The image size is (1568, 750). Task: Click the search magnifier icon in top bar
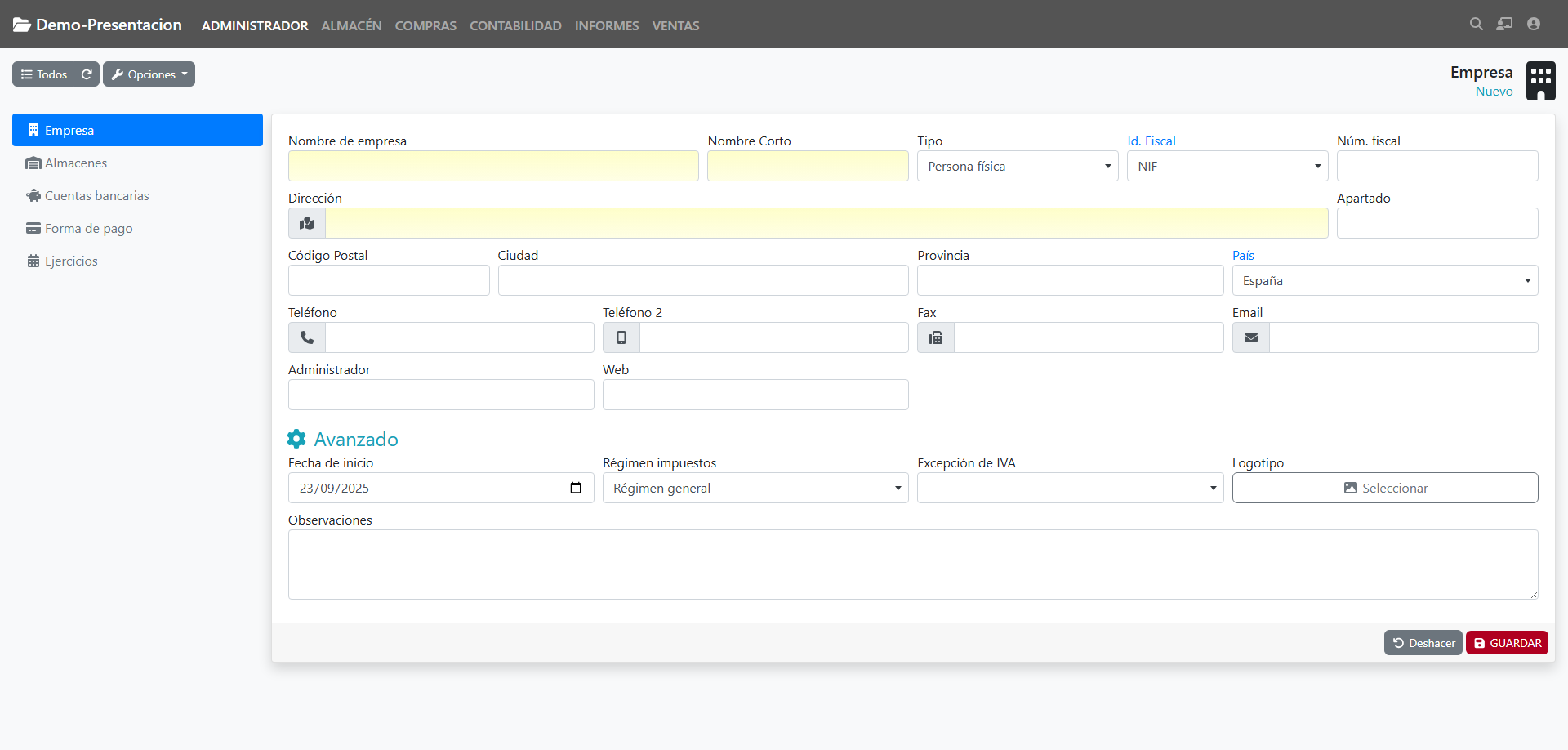click(x=1476, y=25)
